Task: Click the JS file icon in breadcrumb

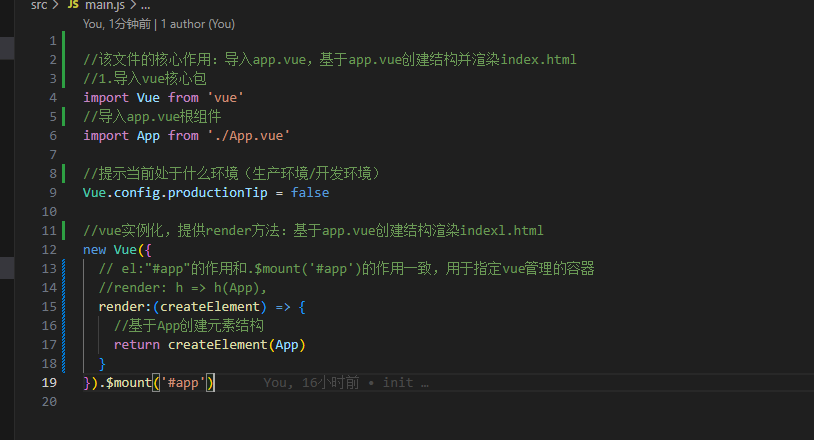Action: click(73, 5)
